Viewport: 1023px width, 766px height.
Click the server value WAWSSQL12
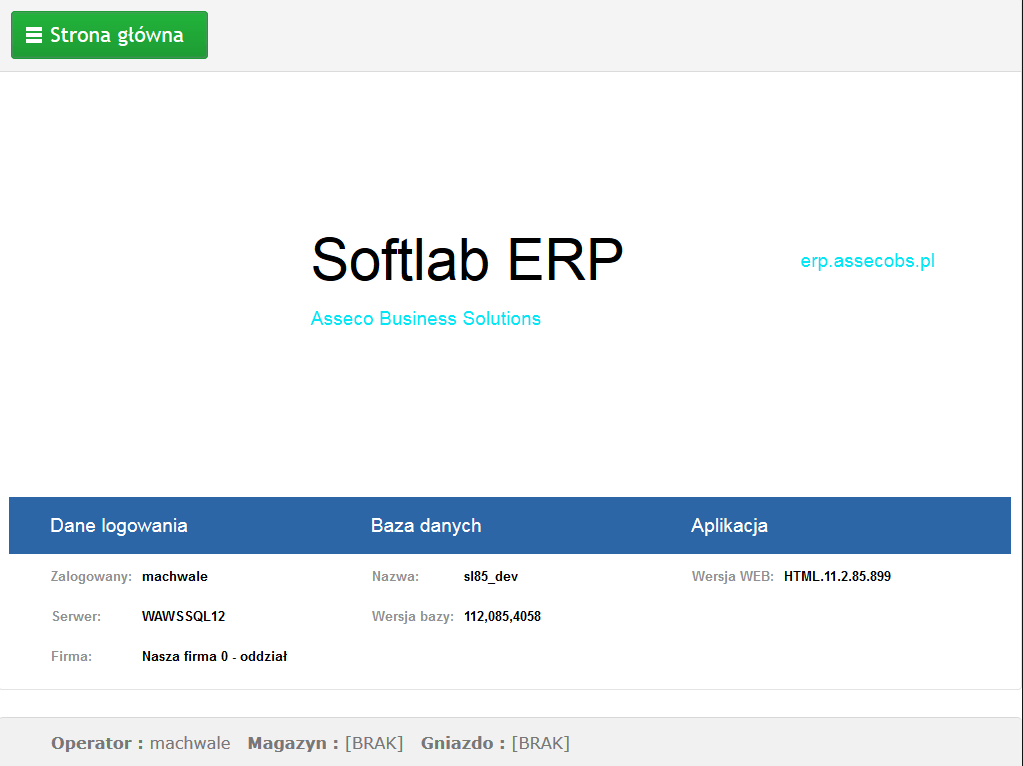(183, 617)
